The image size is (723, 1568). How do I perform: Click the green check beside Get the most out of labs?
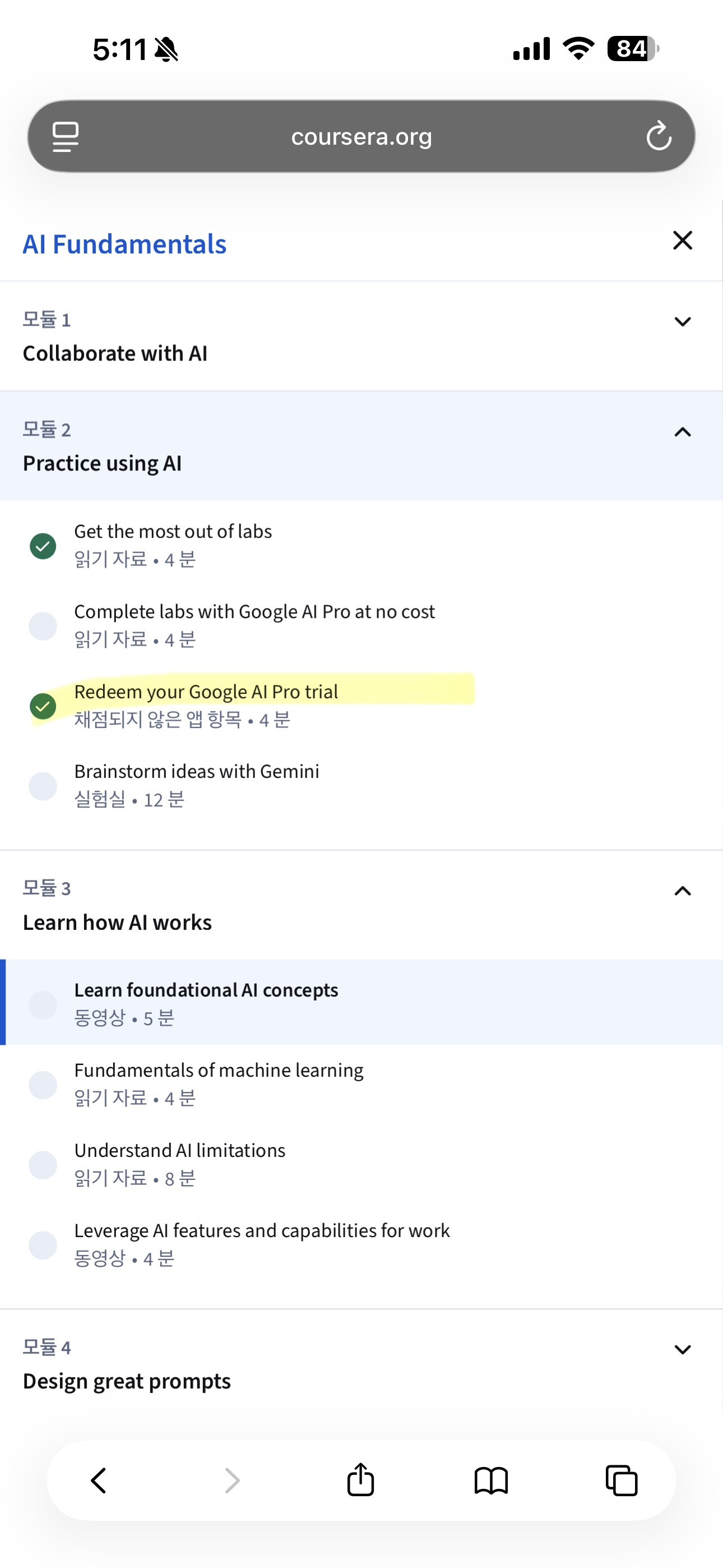(43, 546)
